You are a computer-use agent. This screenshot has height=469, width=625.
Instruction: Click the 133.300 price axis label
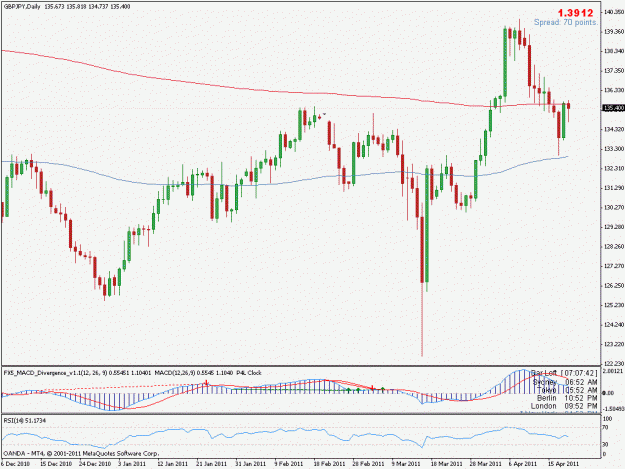(614, 149)
